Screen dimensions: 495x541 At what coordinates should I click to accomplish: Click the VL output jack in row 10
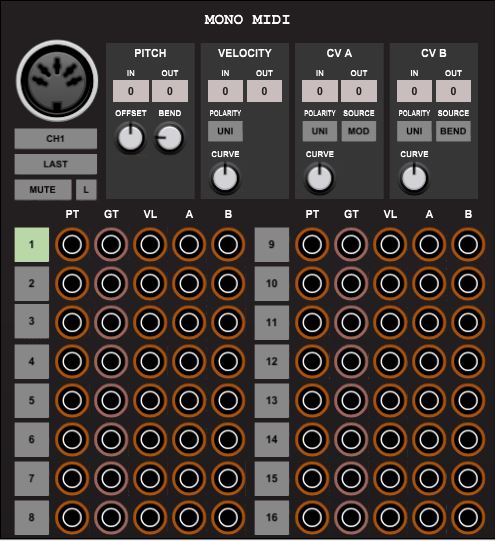(x=390, y=284)
